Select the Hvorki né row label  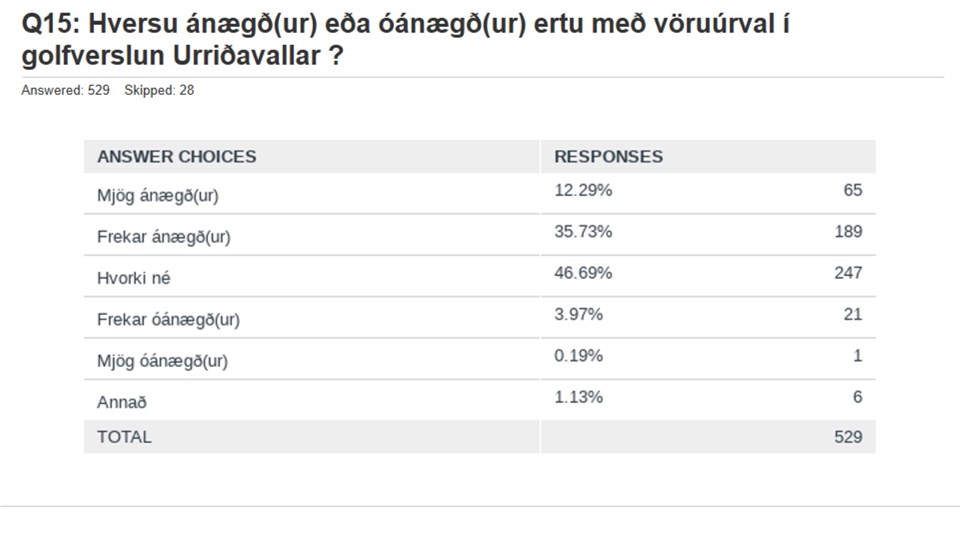coord(133,278)
